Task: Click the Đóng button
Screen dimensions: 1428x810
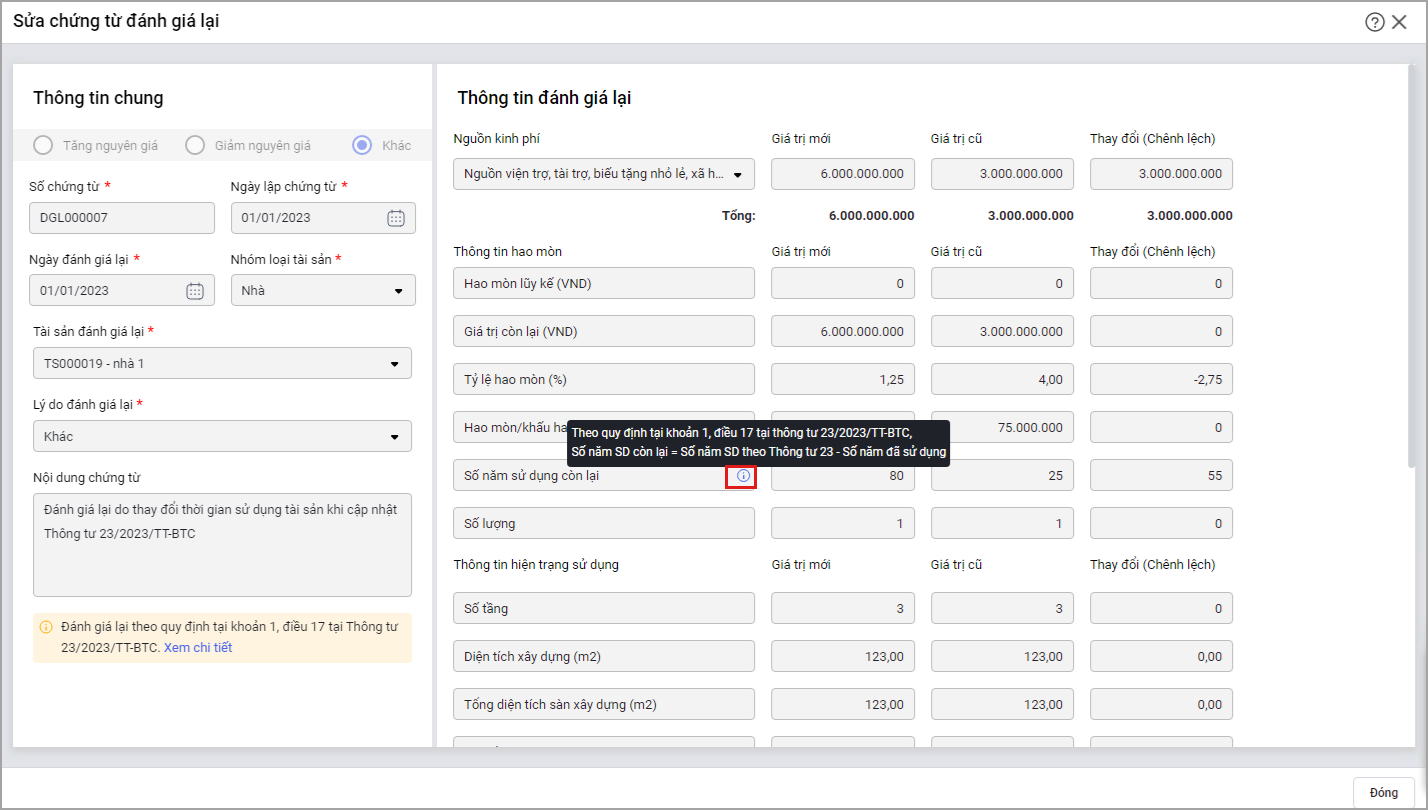Action: click(1383, 792)
